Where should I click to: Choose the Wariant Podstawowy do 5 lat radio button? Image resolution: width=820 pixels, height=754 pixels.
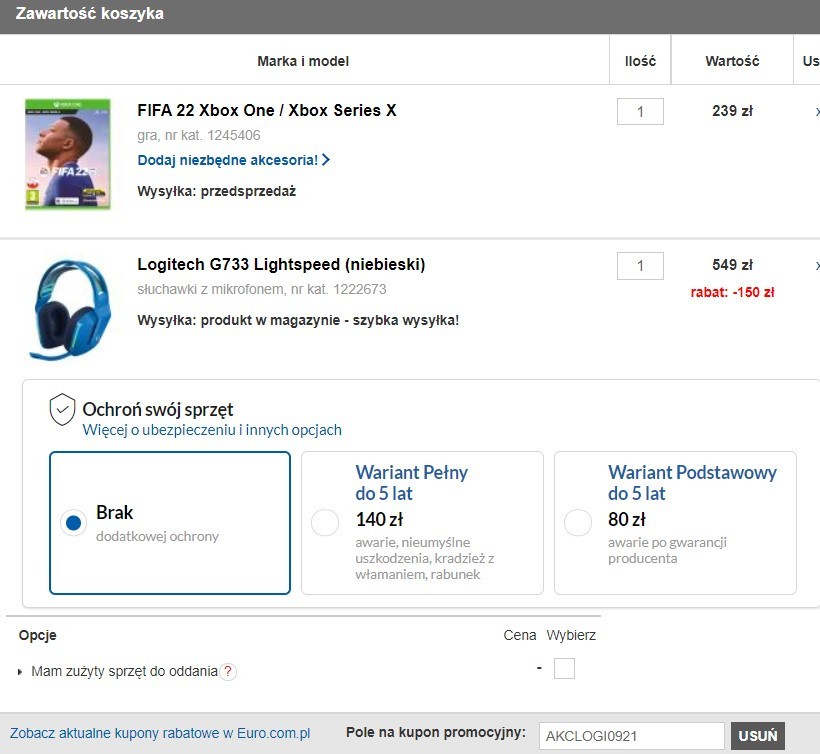[x=578, y=522]
